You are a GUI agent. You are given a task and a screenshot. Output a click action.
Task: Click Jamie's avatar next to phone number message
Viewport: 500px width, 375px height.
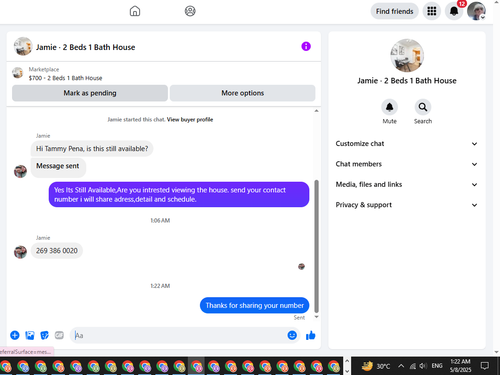20,252
